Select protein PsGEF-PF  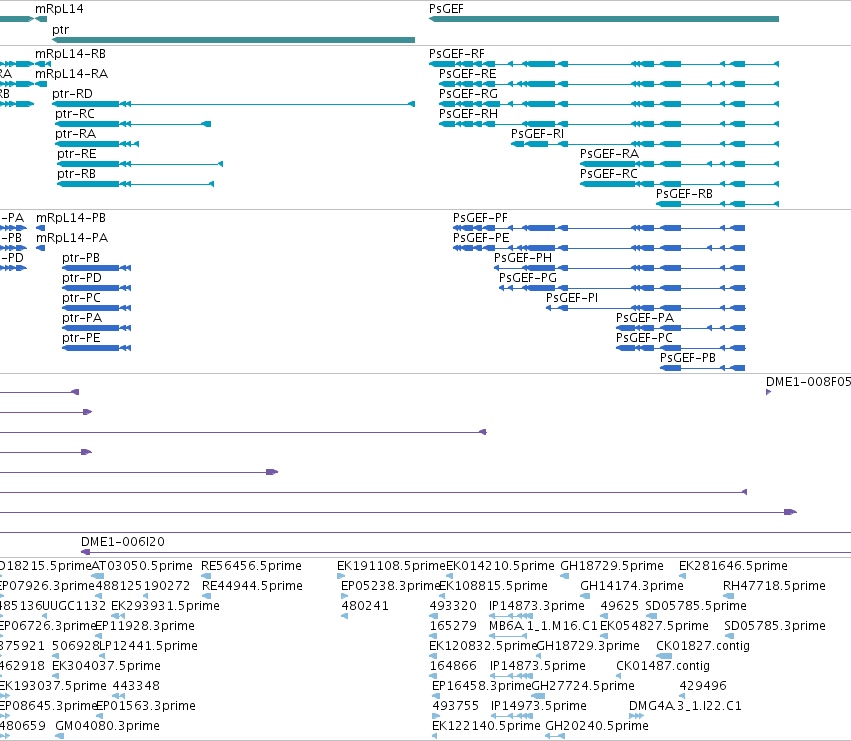[x=599, y=228]
